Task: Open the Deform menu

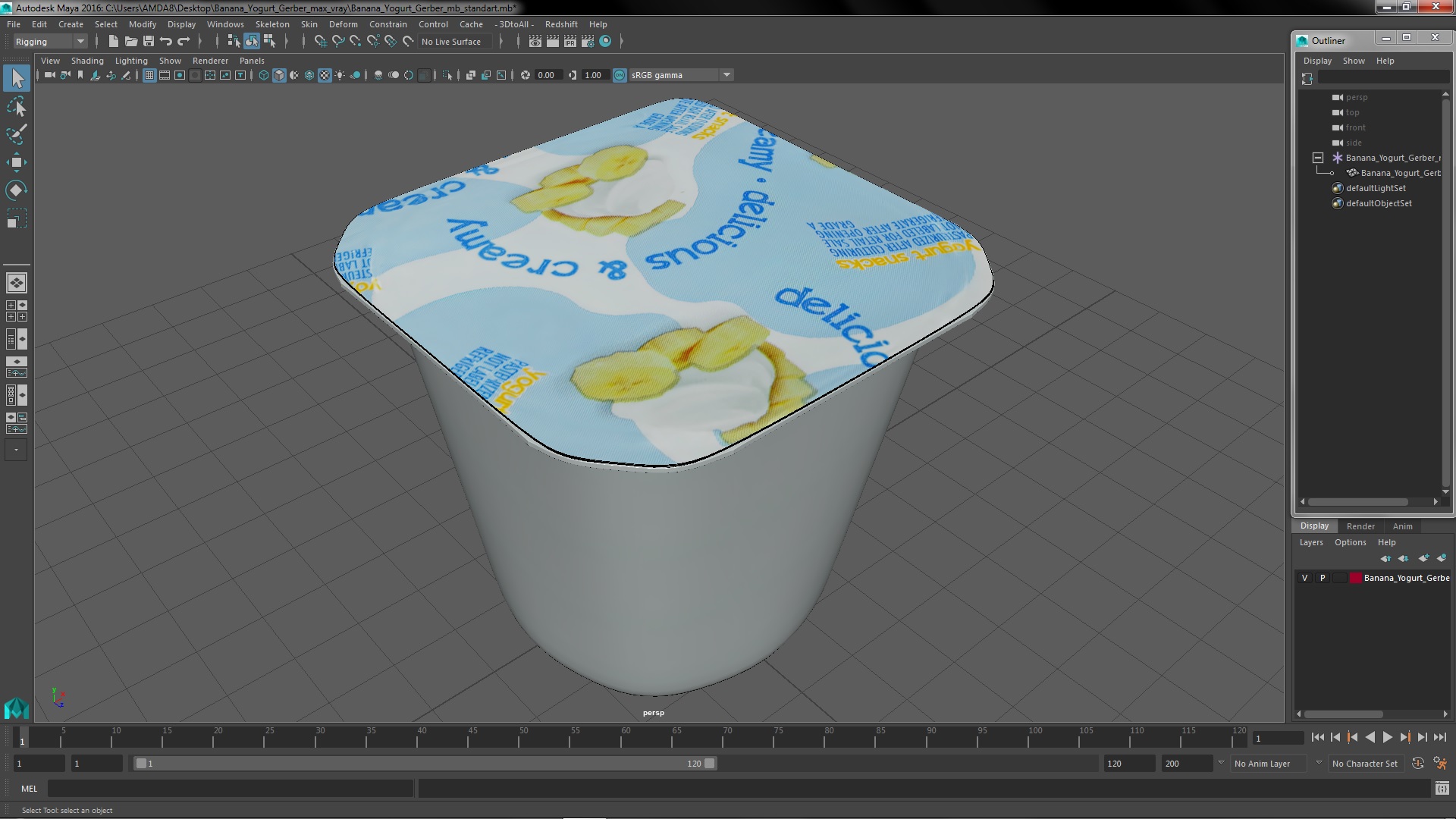Action: click(343, 24)
